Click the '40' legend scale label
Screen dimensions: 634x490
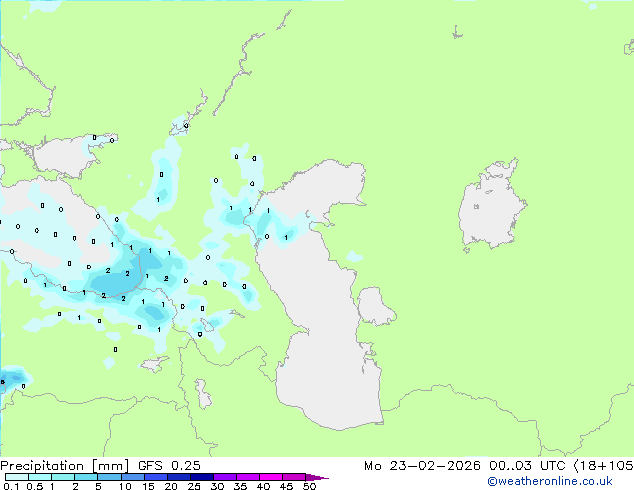[x=263, y=486]
